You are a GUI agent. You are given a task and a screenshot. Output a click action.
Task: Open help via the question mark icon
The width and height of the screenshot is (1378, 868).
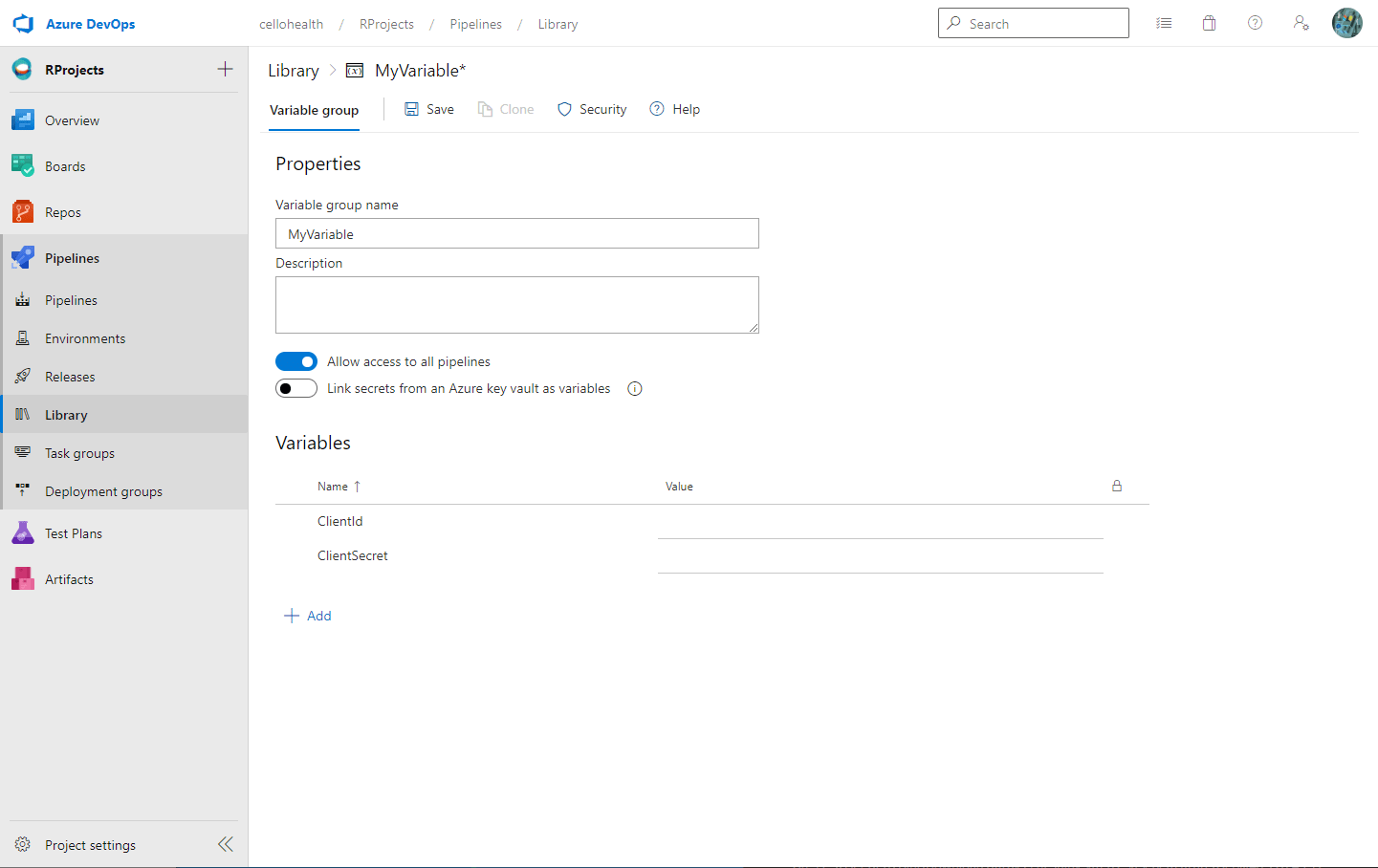(x=1255, y=22)
